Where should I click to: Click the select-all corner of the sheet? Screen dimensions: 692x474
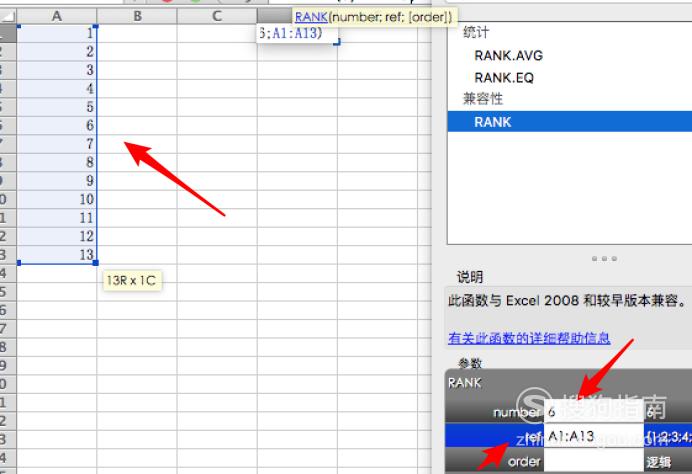coord(8,16)
